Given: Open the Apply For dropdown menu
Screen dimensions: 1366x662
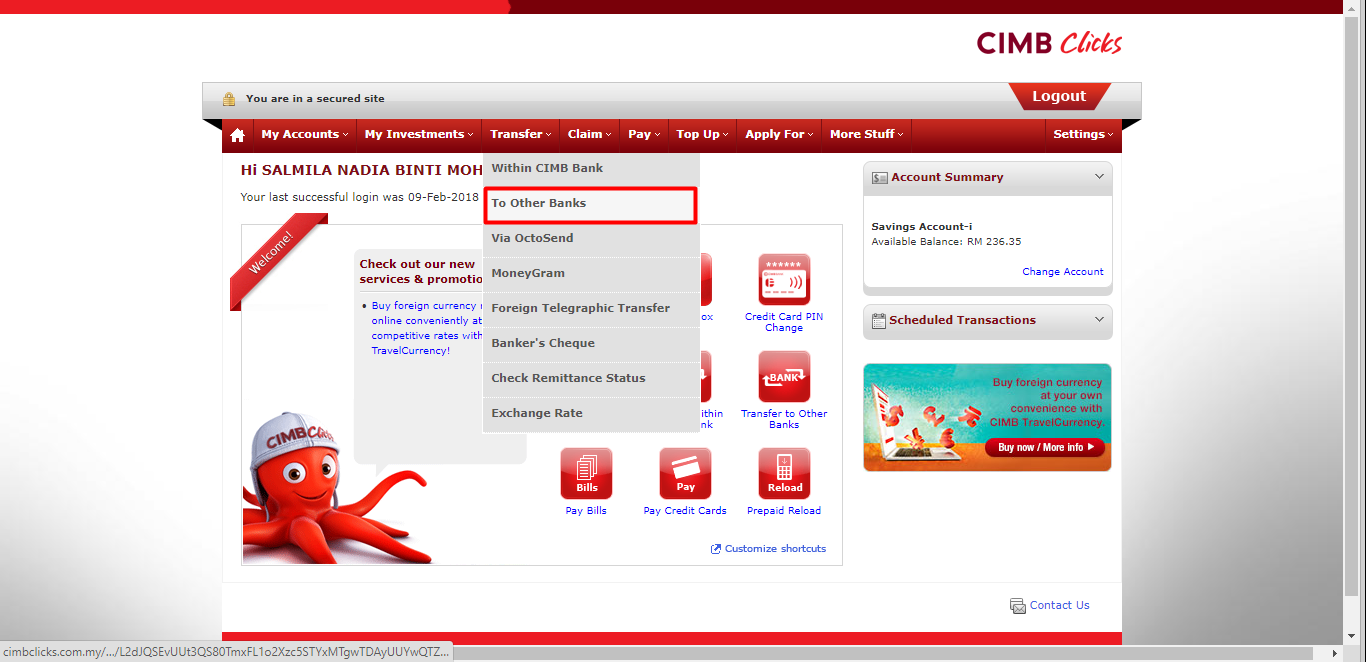Looking at the screenshot, I should pyautogui.click(x=779, y=134).
